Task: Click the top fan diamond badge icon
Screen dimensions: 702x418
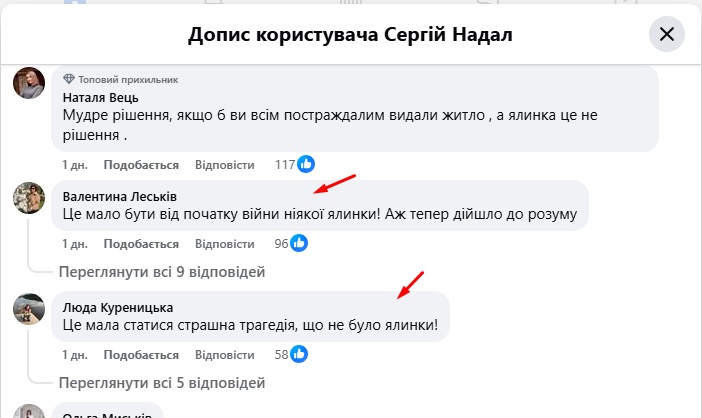Action: click(x=68, y=78)
